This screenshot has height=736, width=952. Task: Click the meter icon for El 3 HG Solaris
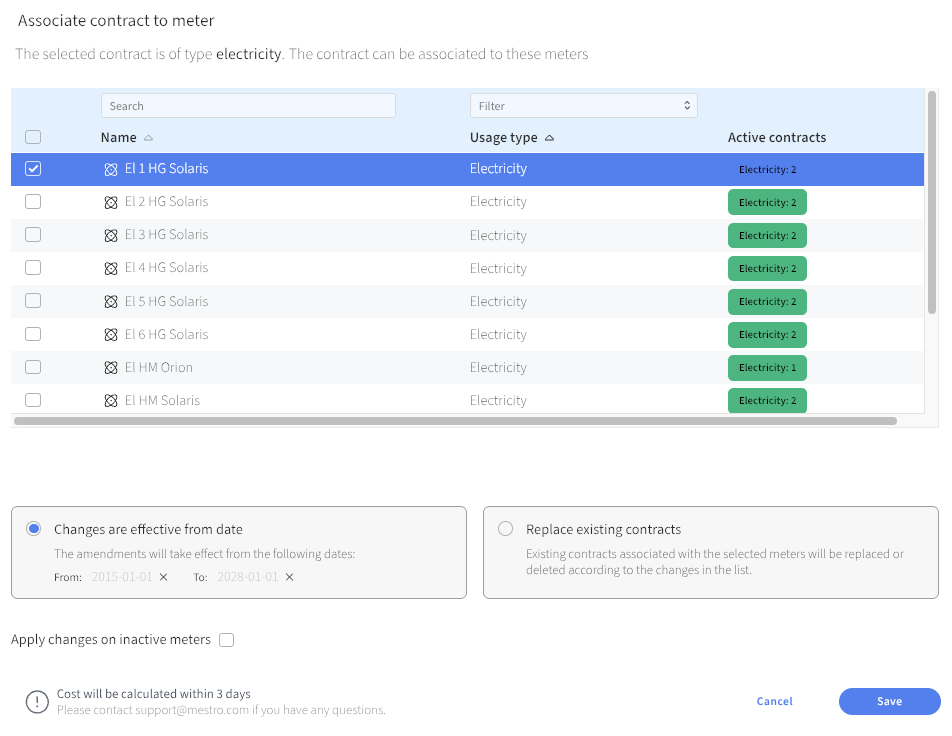(110, 236)
